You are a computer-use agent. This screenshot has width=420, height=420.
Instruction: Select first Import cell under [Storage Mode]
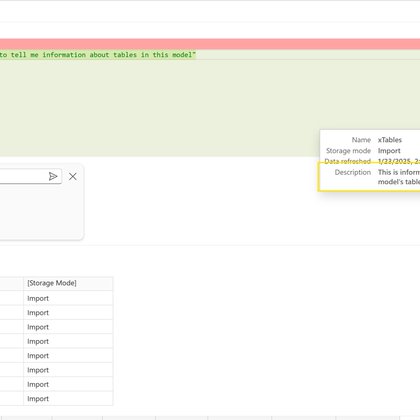point(68,298)
